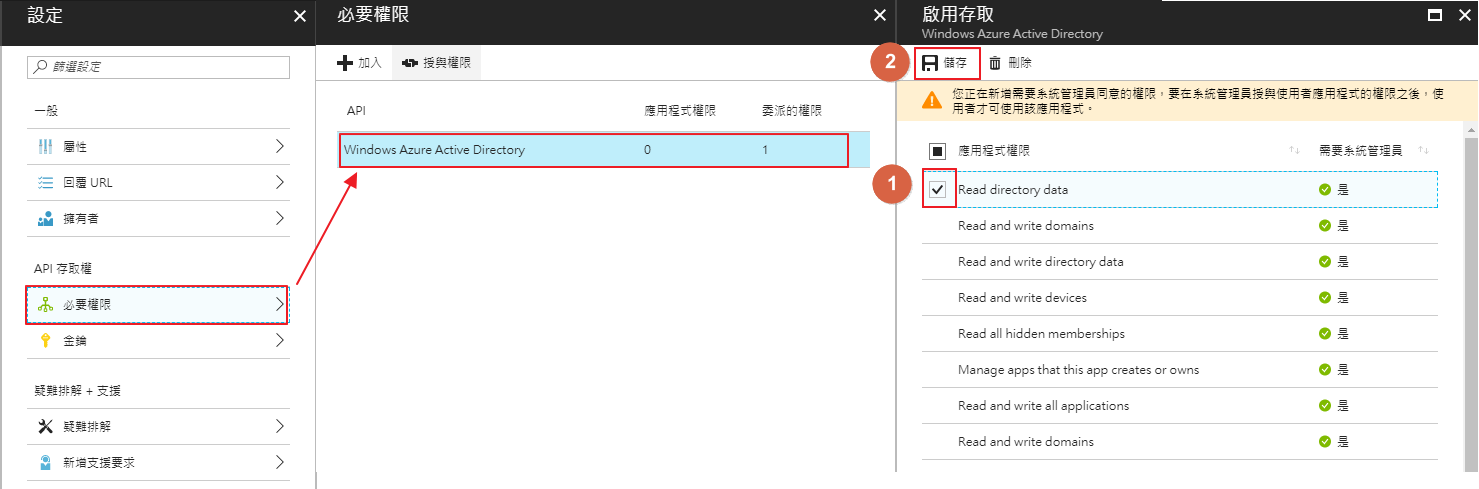Select Read all hidden memberships permission
Viewport: 1479px width, 489px height.
tap(1041, 334)
